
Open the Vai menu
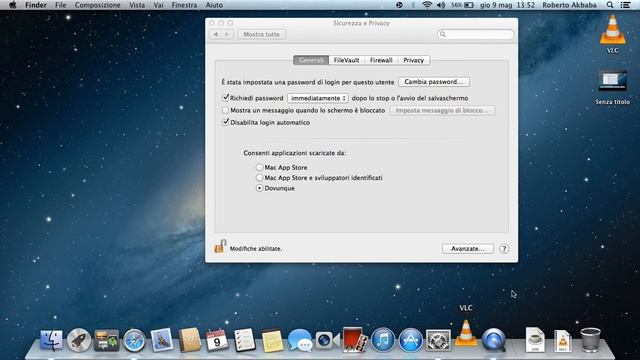(x=158, y=5)
